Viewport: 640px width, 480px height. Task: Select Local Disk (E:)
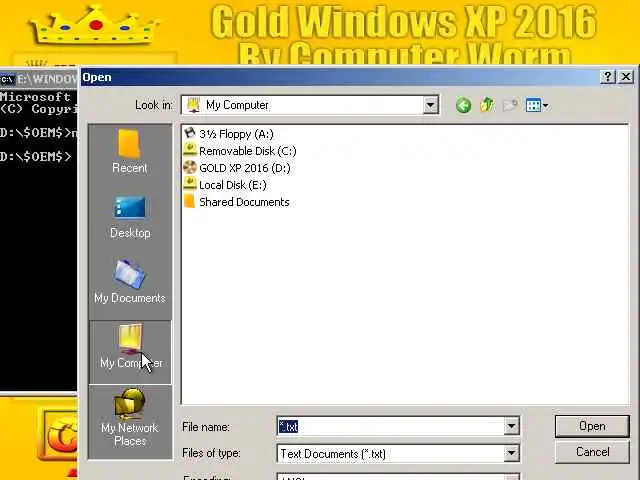[225, 185]
